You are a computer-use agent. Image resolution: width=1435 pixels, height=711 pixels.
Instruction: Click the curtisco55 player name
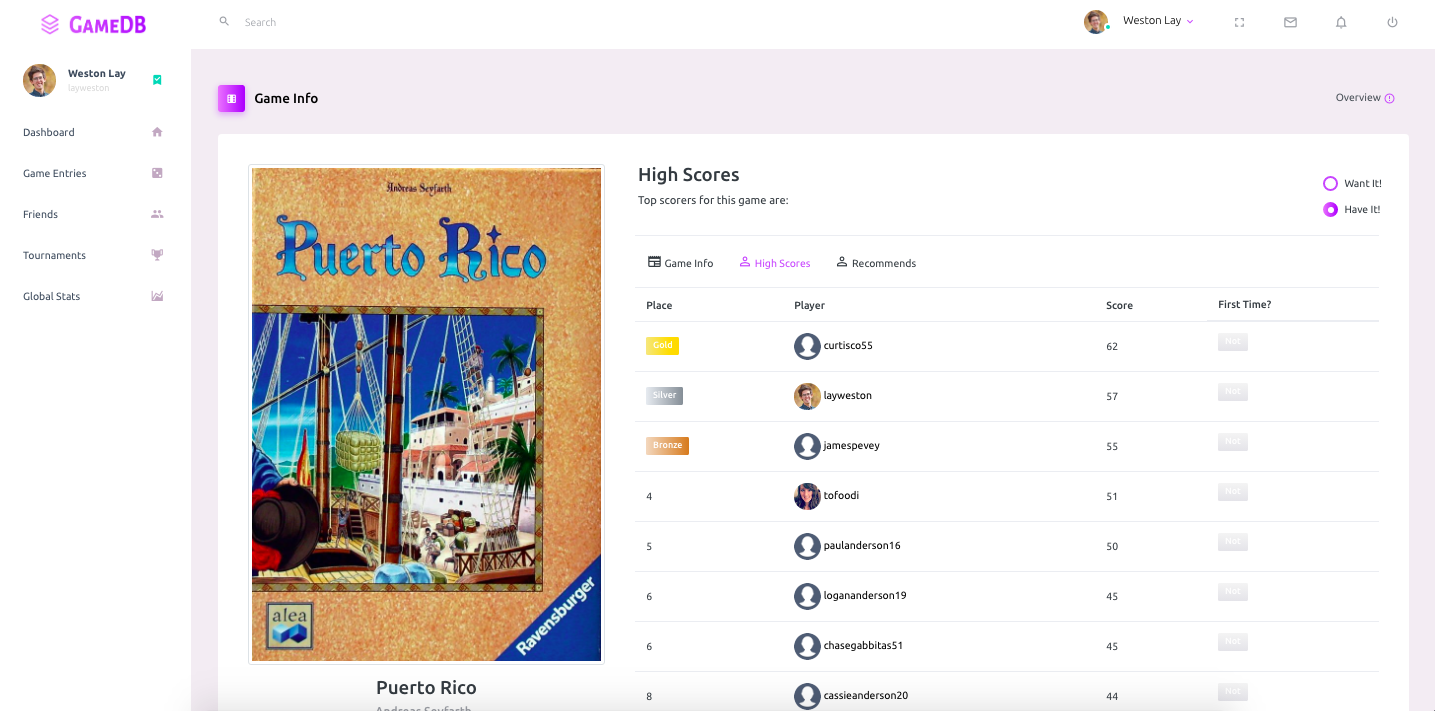click(848, 346)
